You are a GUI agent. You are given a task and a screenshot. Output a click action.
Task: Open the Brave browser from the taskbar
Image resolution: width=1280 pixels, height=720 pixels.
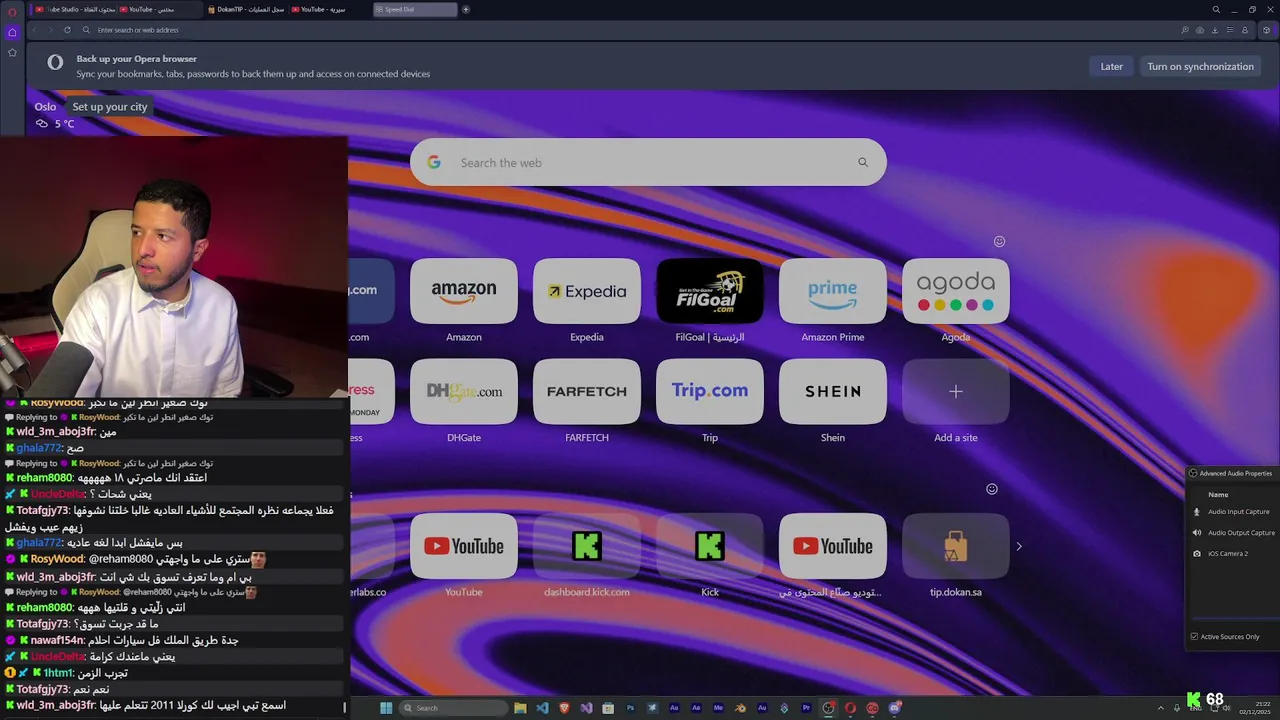click(564, 708)
